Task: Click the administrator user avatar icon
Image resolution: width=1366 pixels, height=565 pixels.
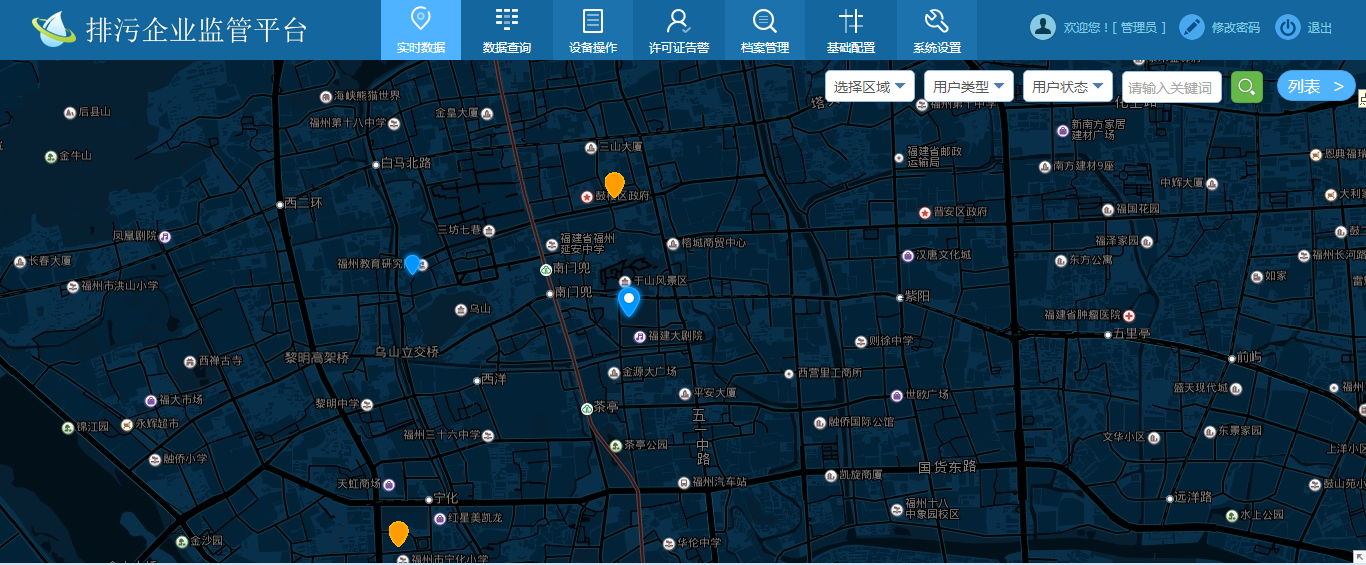Action: coord(1043,27)
